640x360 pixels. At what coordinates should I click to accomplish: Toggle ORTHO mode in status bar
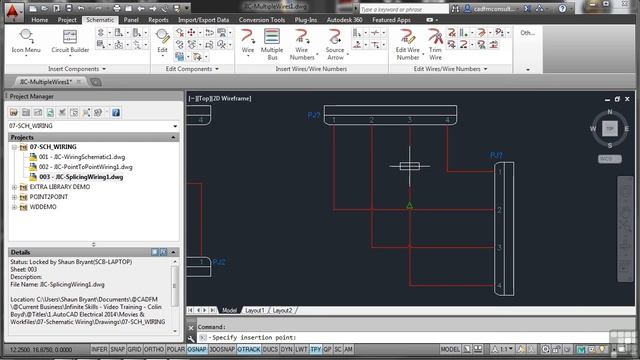coord(154,349)
